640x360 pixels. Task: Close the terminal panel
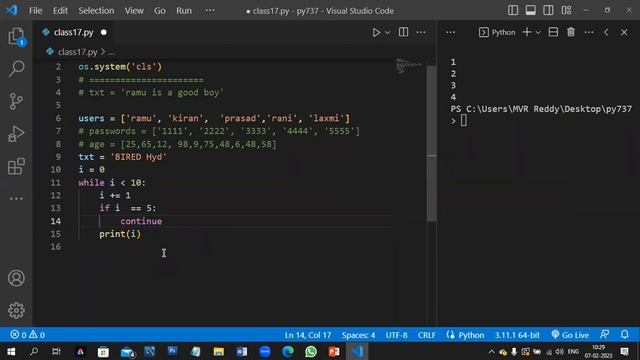coord(624,32)
